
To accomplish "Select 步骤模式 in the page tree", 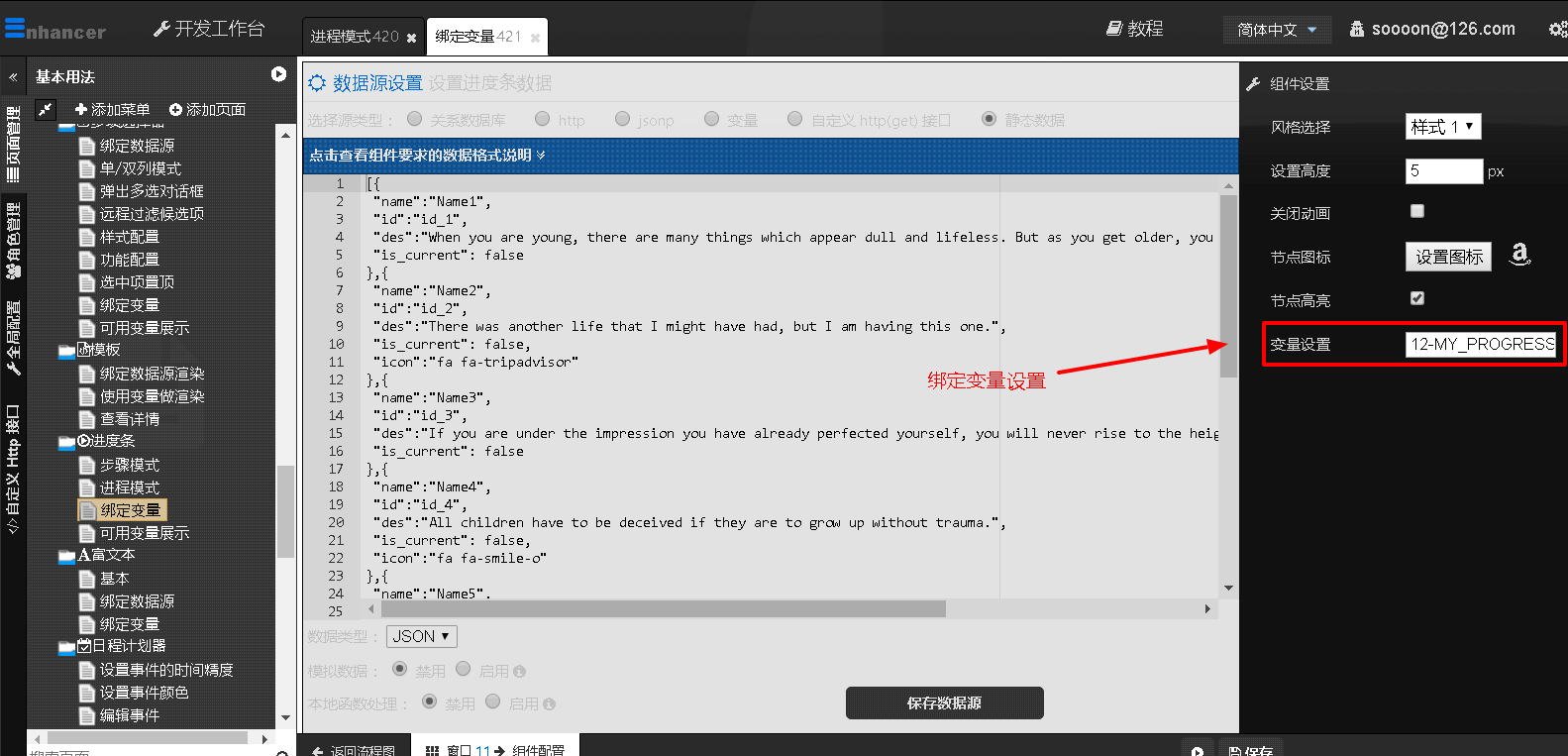I will click(129, 465).
